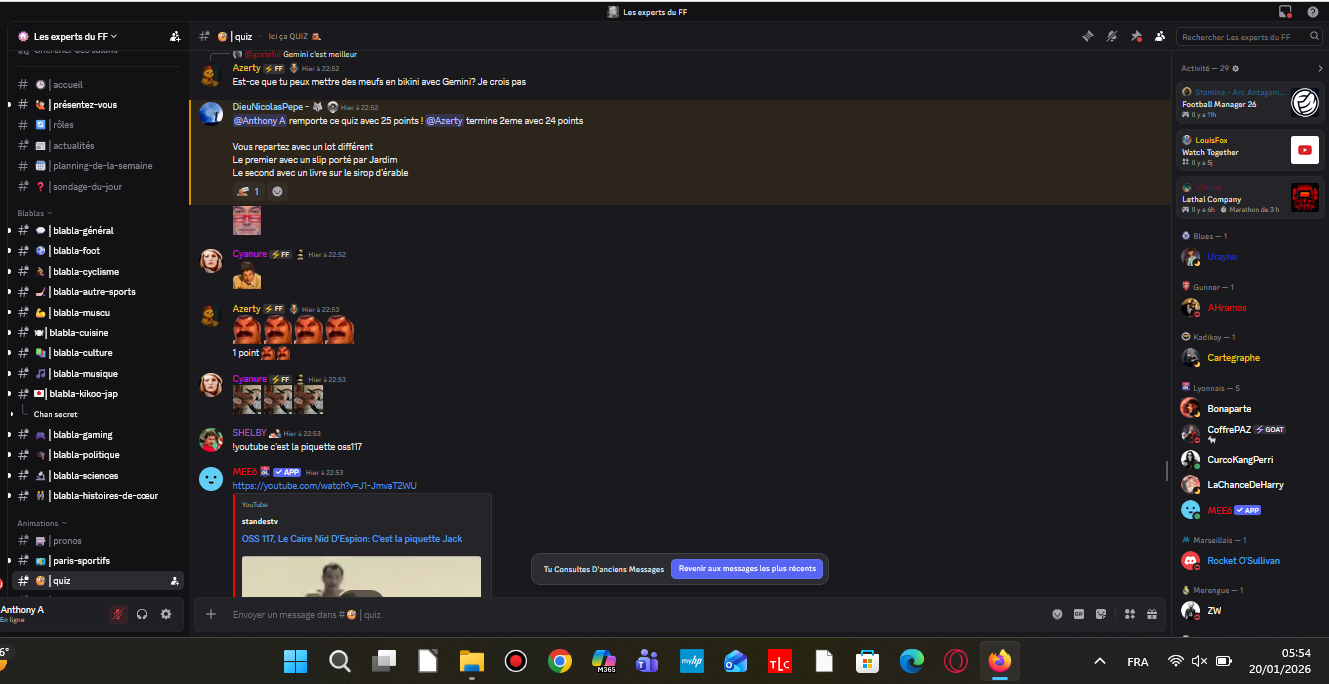Open the GIF picker in message bar
The height and width of the screenshot is (684, 1329).
pyautogui.click(x=1079, y=614)
